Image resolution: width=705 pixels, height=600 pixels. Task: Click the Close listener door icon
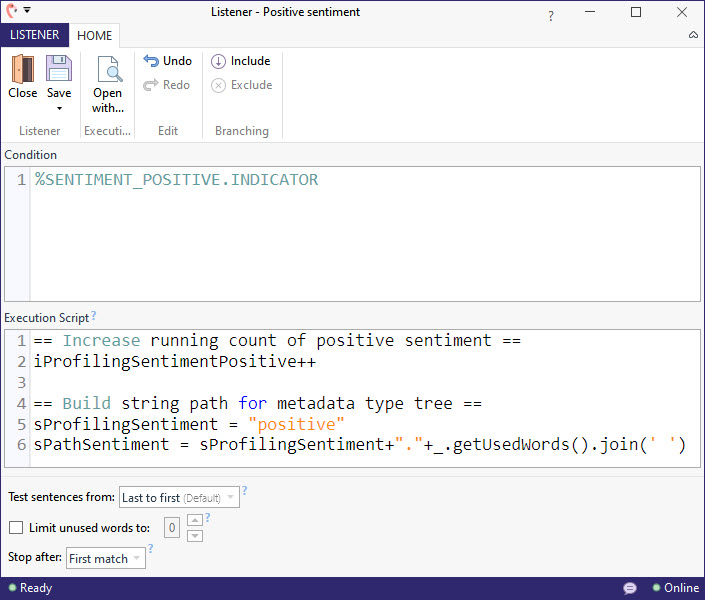(22, 69)
